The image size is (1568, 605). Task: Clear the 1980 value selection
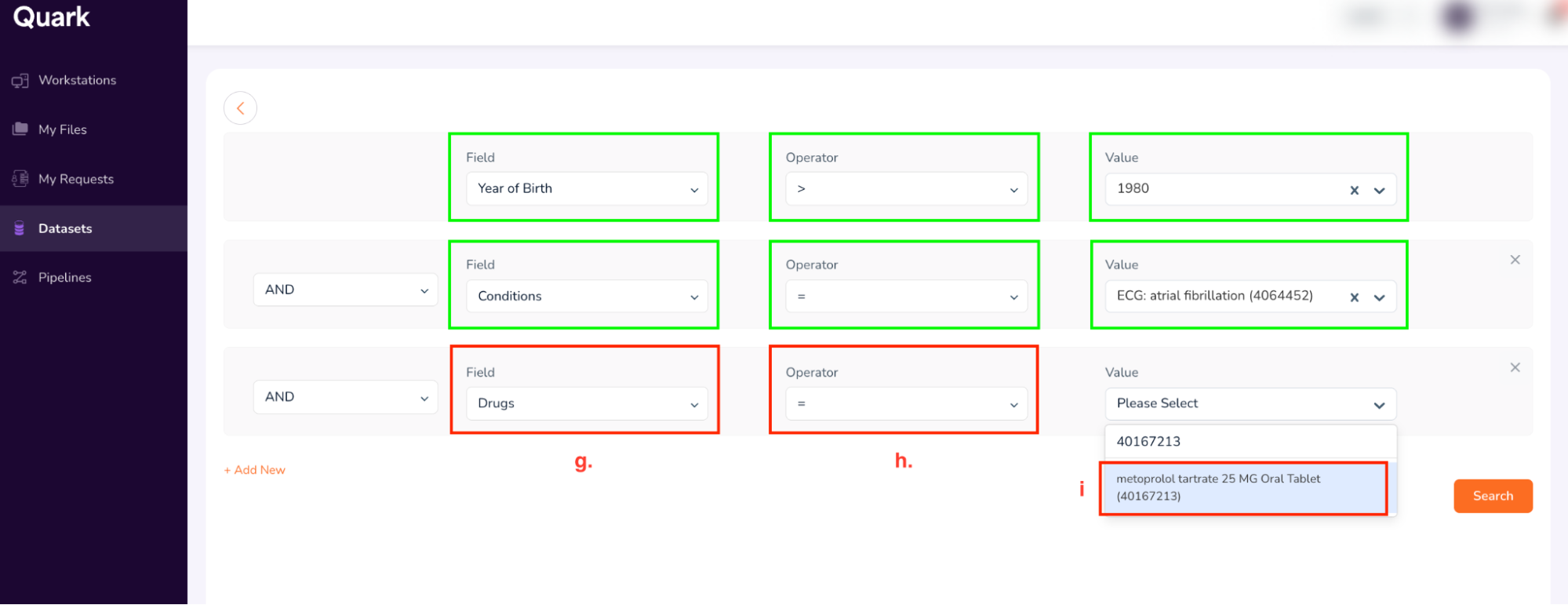tap(1354, 190)
